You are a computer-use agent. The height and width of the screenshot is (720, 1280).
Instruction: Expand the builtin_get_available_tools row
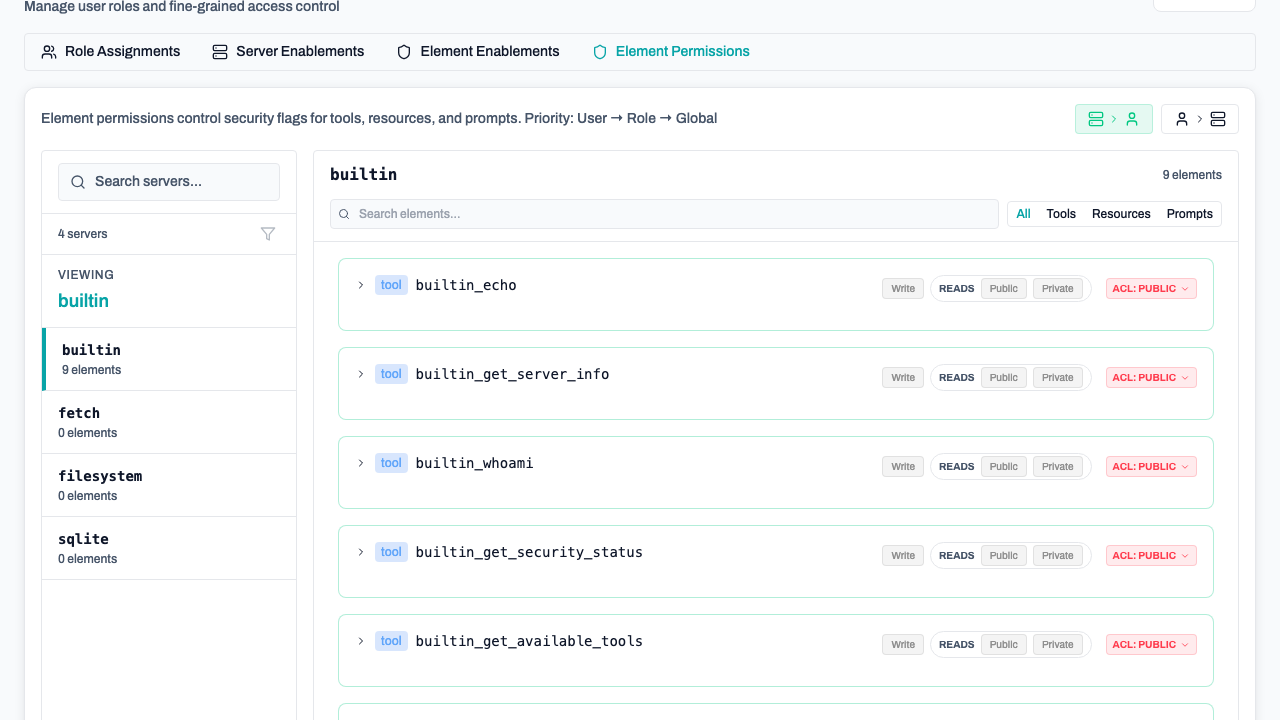(360, 641)
